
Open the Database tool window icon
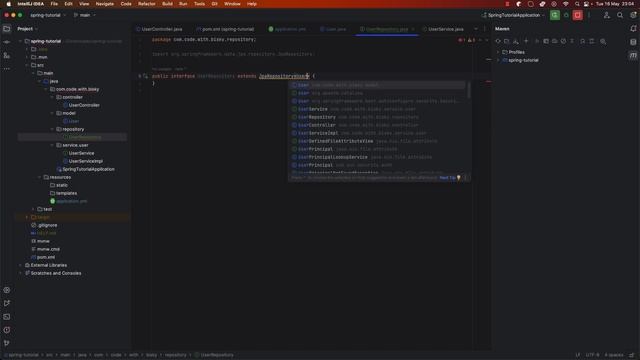[x=633, y=42]
